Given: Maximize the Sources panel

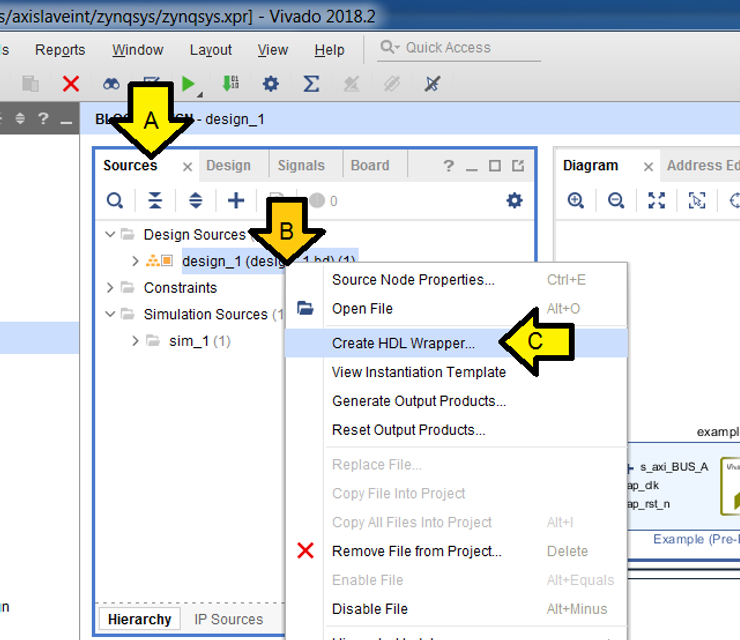Looking at the screenshot, I should [495, 166].
